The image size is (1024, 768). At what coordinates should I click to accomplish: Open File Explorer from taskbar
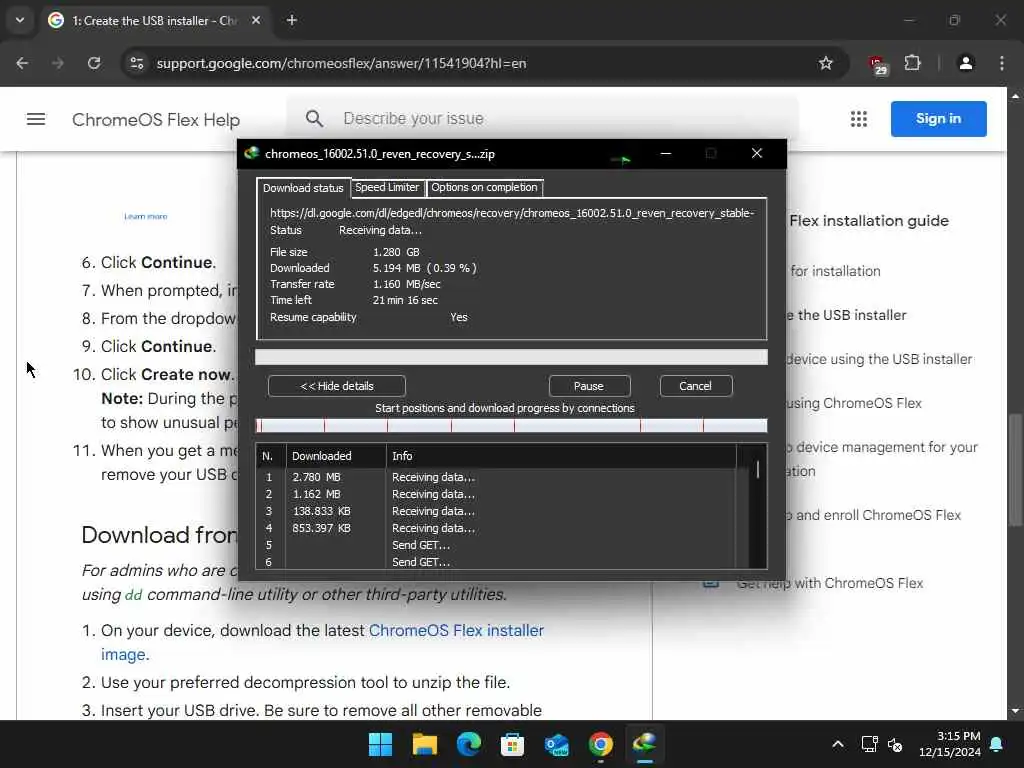point(424,744)
